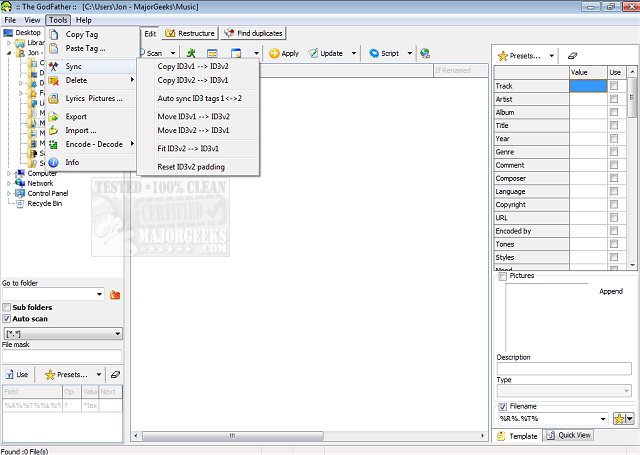Click the tag field list vertical scrollbar
The height and width of the screenshot is (455, 640).
tap(632, 169)
